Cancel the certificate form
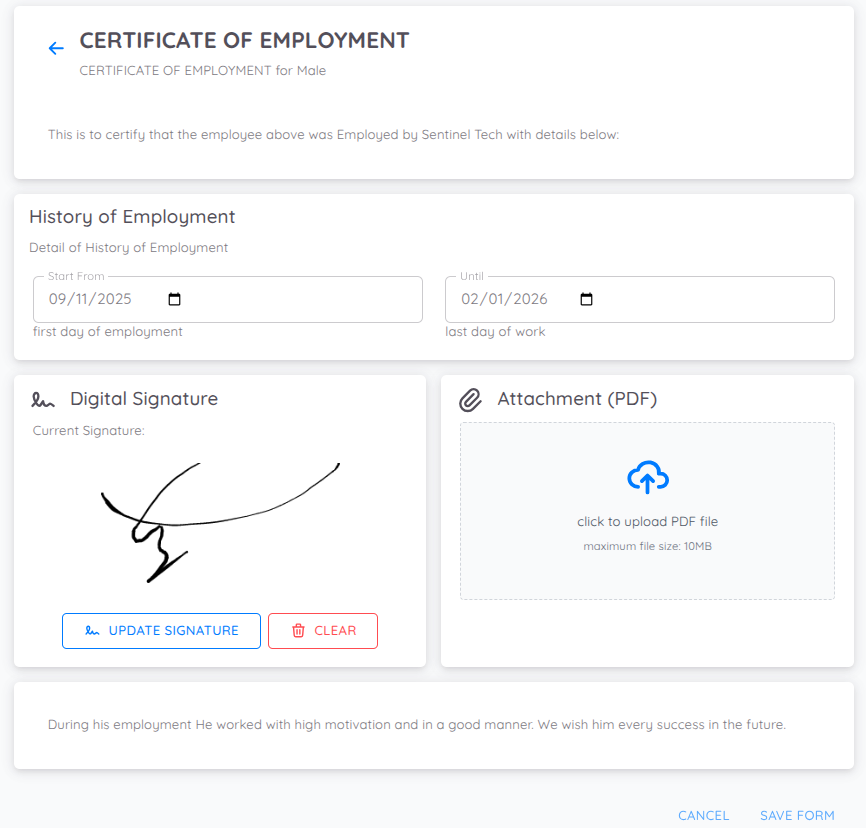 (x=704, y=815)
